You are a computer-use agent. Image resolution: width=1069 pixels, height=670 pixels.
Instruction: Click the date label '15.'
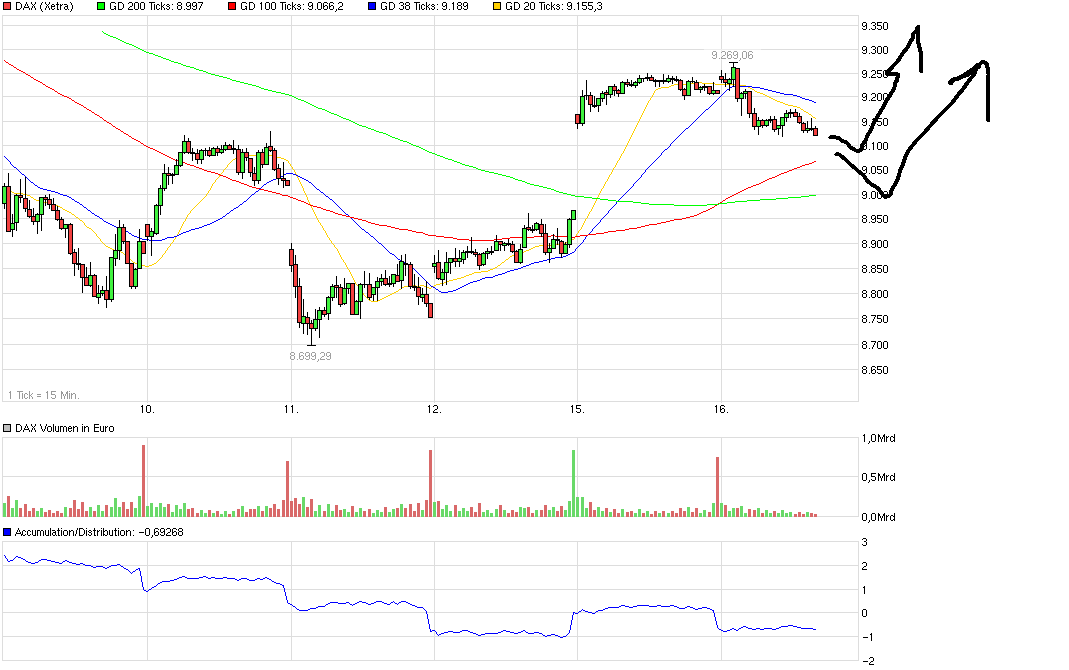(577, 409)
